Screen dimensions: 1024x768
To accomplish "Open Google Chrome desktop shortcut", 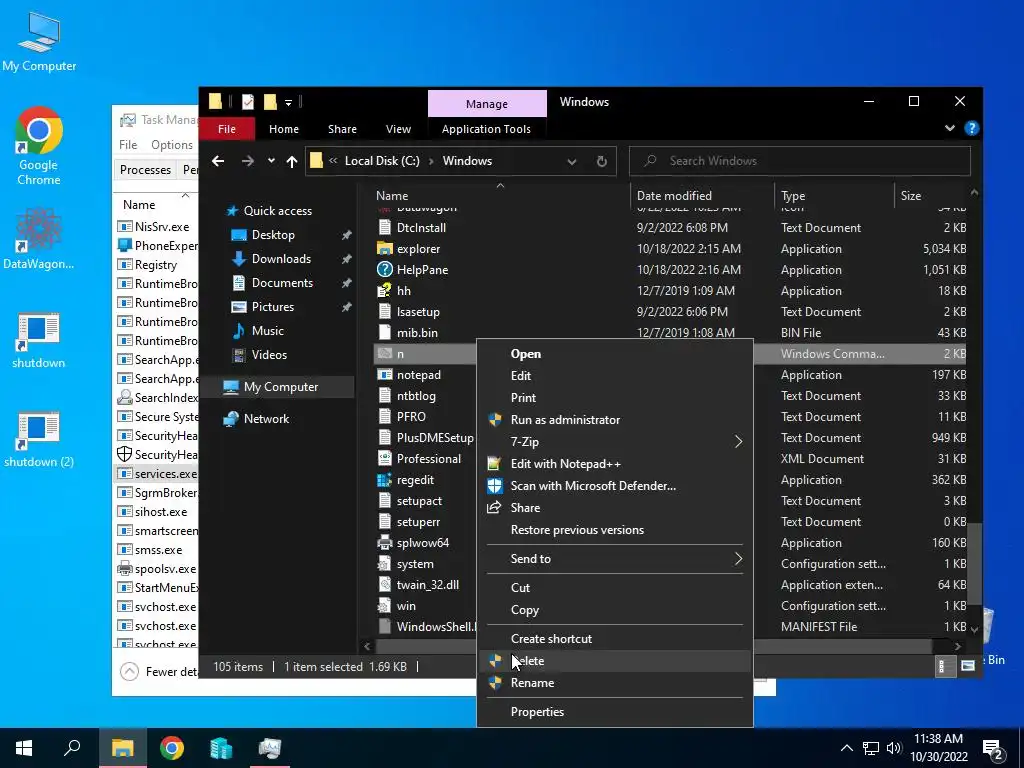I will [39, 146].
